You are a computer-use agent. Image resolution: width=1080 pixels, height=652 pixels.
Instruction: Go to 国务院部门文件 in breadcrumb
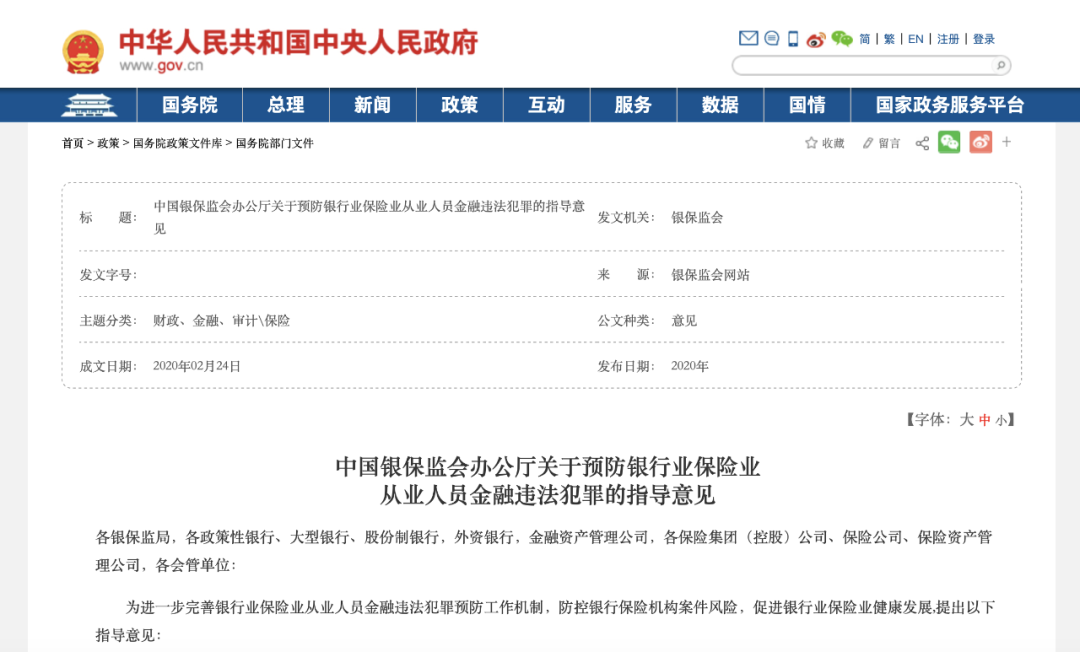pyautogui.click(x=274, y=143)
